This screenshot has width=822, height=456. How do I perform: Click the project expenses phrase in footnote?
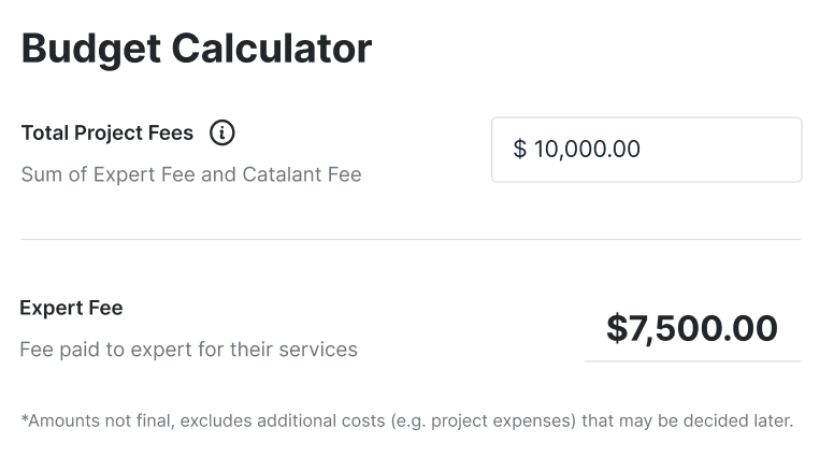coord(503,421)
